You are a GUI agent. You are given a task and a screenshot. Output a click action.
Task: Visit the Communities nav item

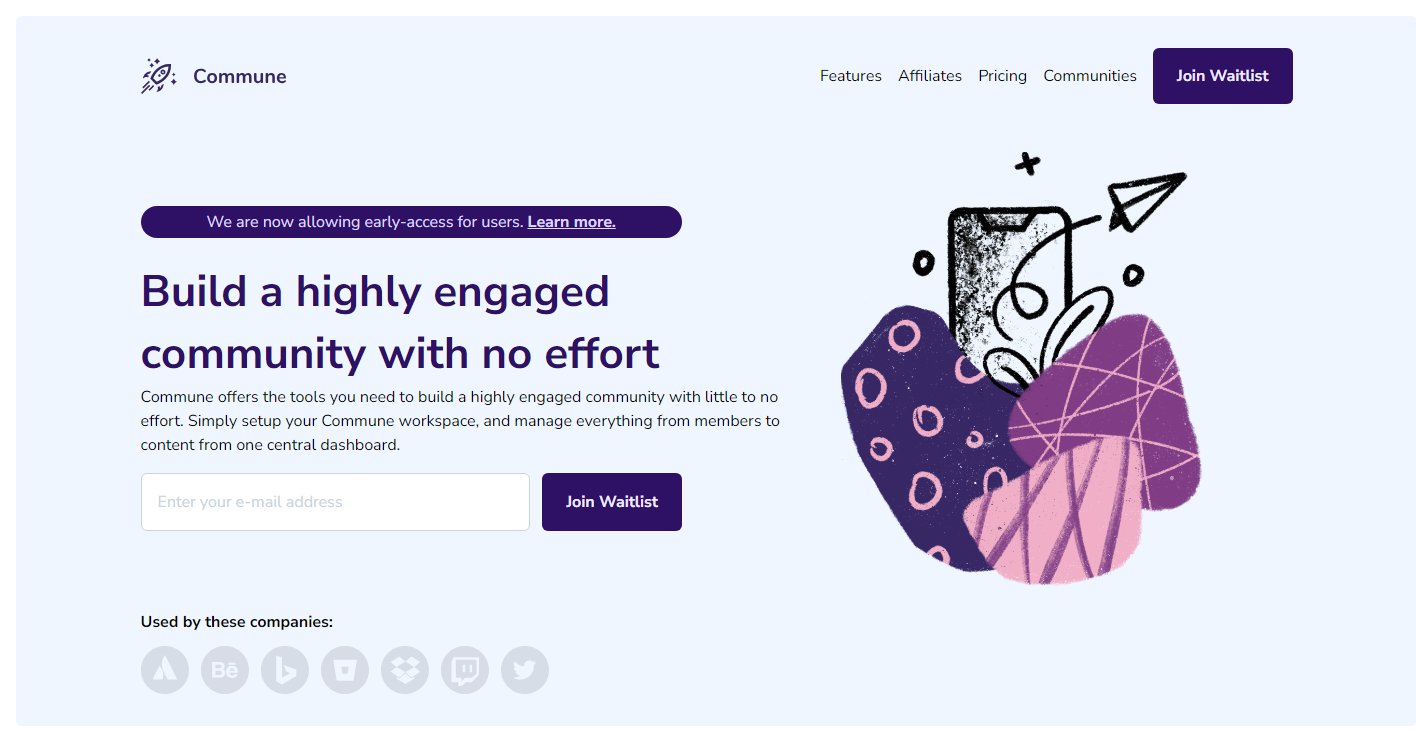[x=1090, y=76]
